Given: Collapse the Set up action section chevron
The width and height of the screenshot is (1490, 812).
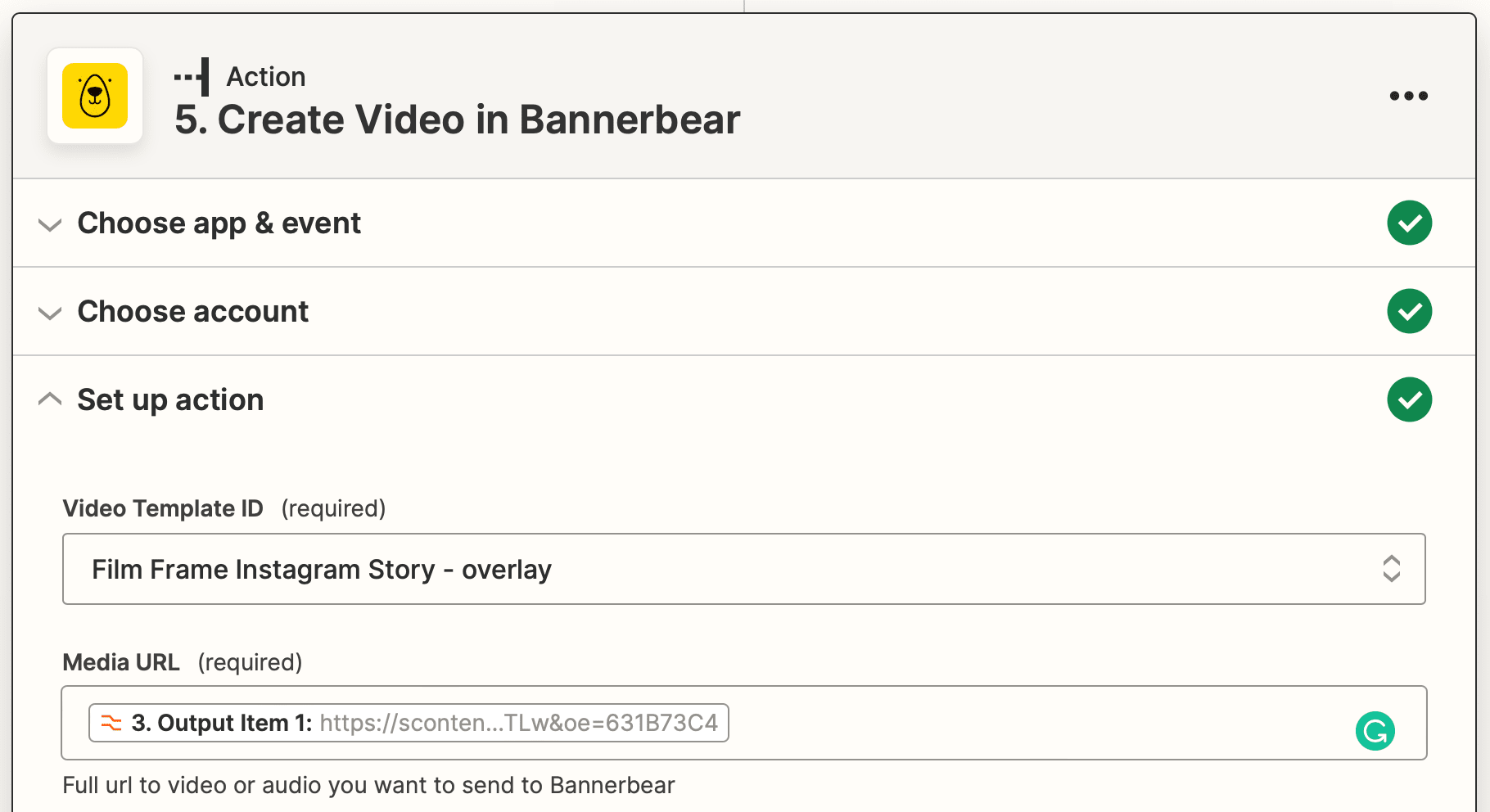Looking at the screenshot, I should [x=50, y=399].
